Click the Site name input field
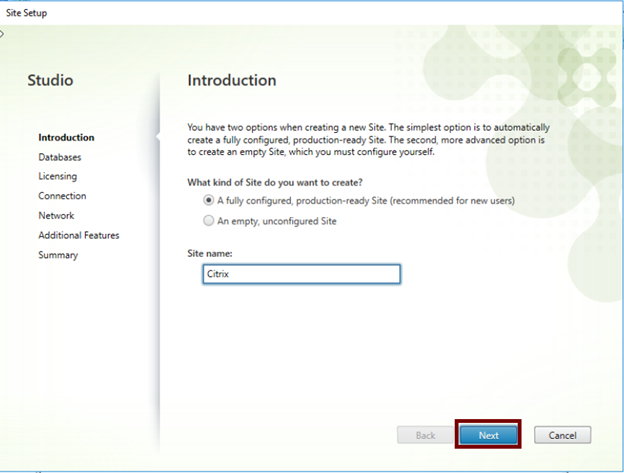The image size is (624, 473). click(301, 274)
